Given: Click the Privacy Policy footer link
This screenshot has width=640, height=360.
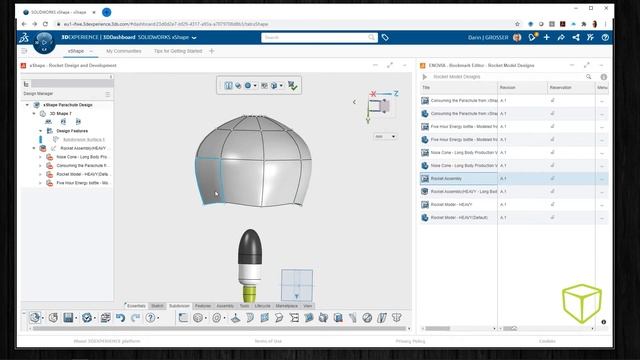Looking at the screenshot, I should coord(410,341).
